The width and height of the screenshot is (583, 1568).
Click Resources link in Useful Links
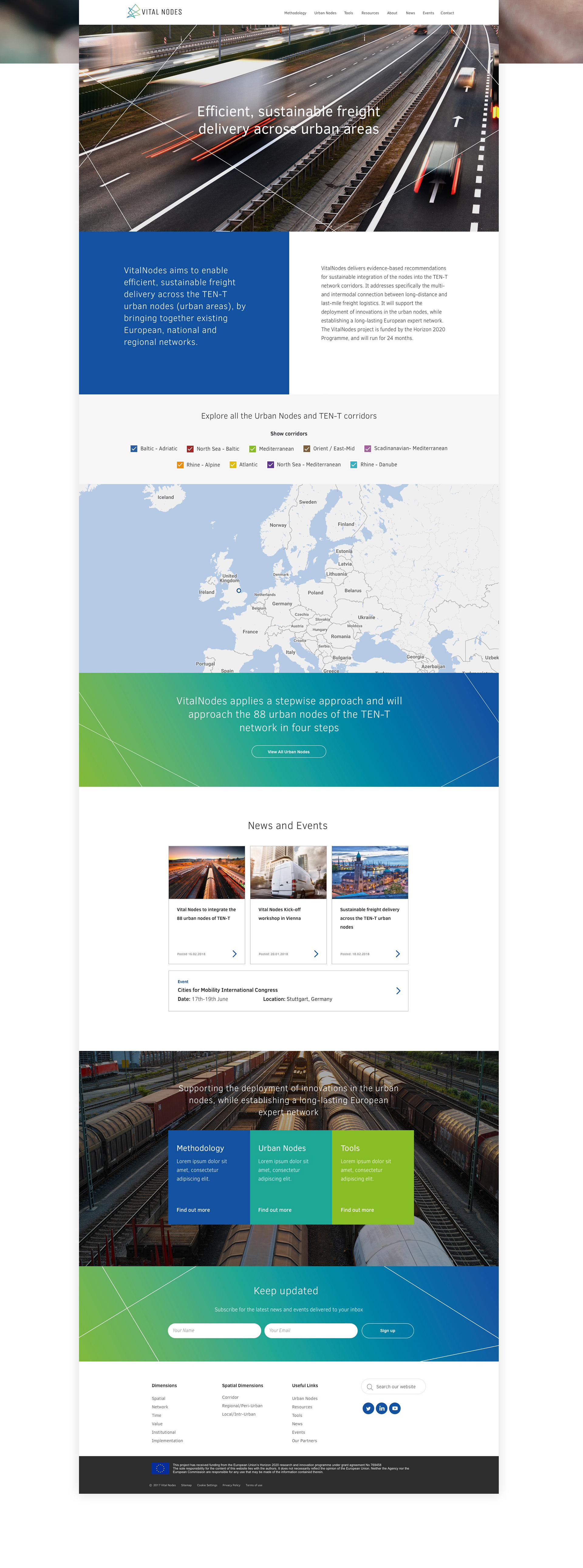(x=302, y=1407)
